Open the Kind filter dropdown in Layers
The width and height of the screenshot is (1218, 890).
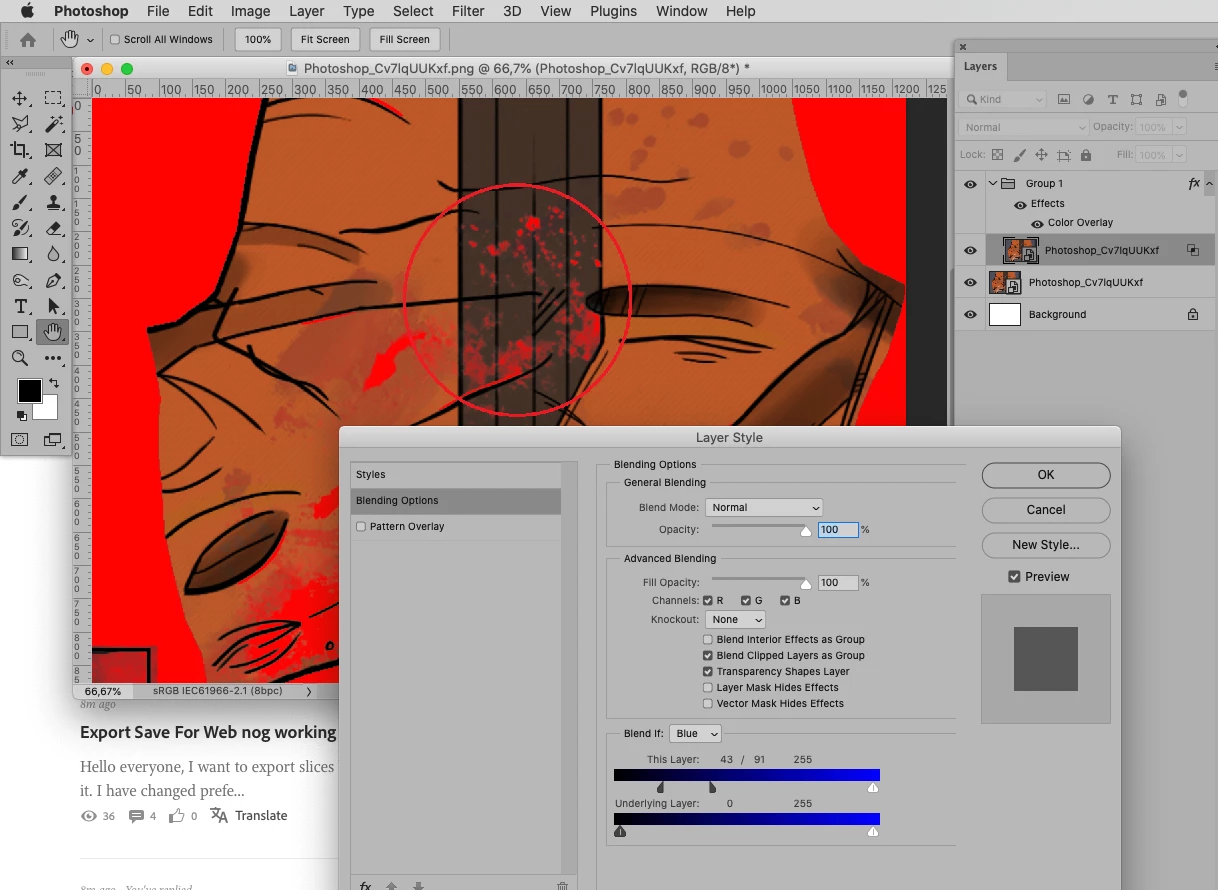pyautogui.click(x=1003, y=99)
